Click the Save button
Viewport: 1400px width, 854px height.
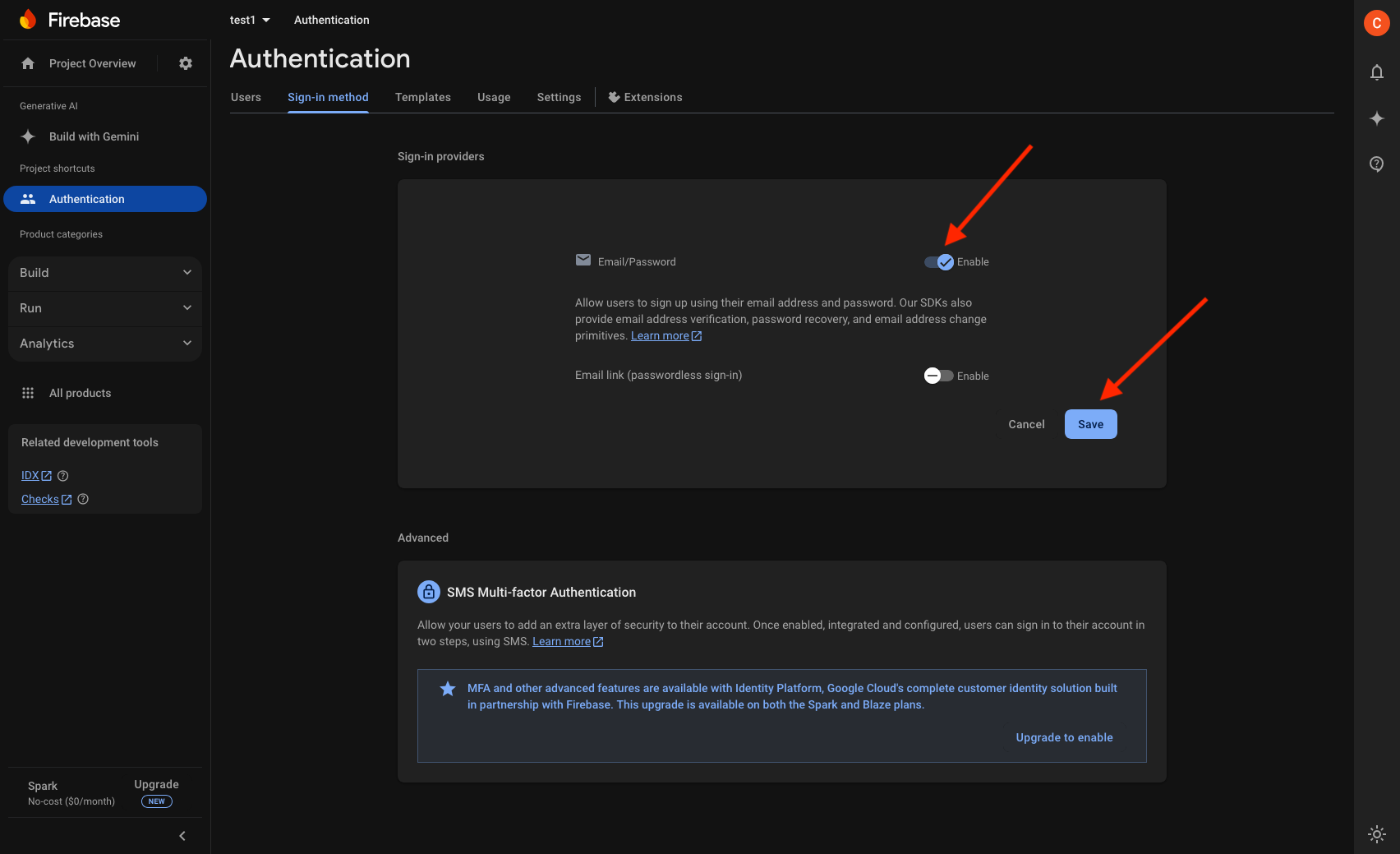coord(1090,424)
